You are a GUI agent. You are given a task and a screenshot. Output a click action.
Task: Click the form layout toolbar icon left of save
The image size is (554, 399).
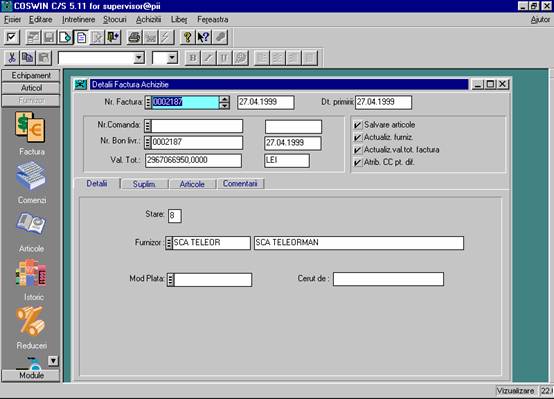pyautogui.click(x=33, y=37)
